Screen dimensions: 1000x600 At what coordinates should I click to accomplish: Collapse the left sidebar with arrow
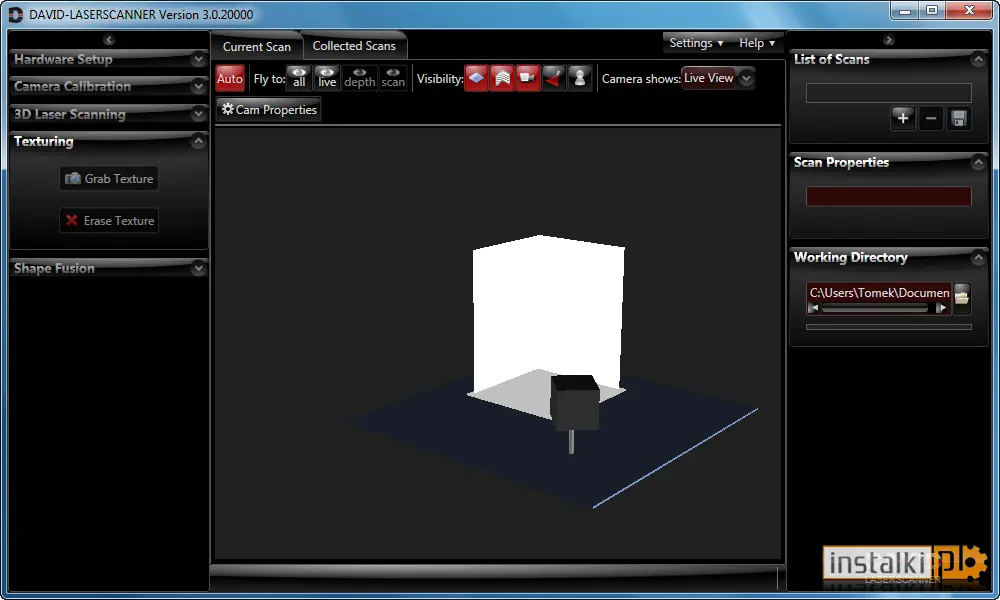(108, 40)
